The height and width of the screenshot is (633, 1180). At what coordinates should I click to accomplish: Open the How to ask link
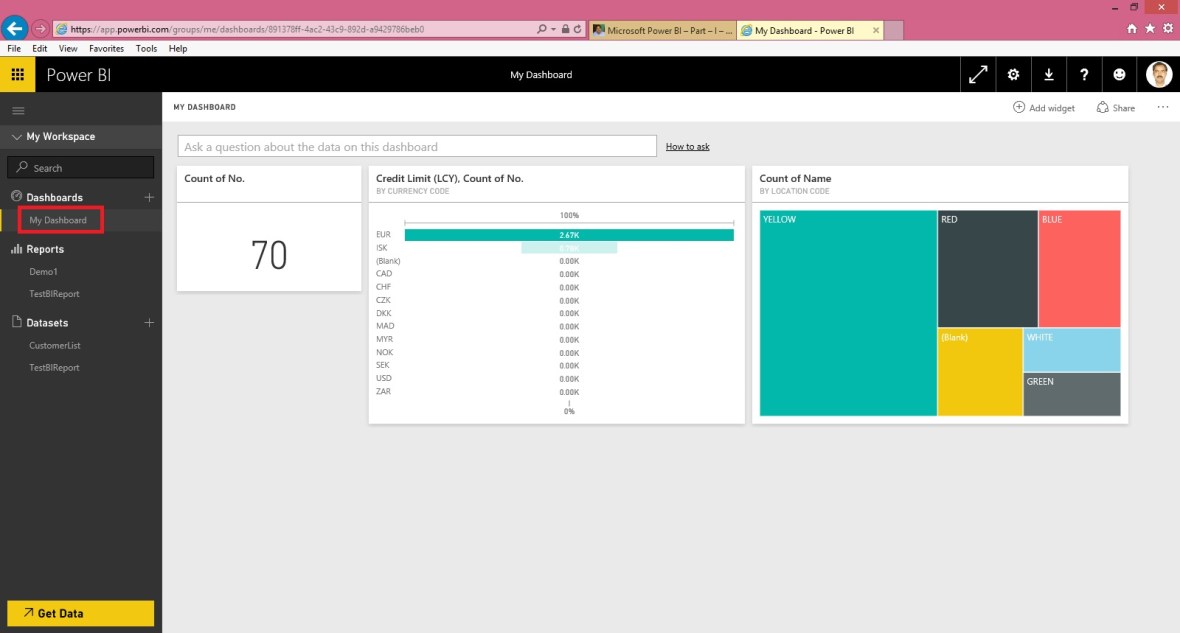pyautogui.click(x=687, y=146)
